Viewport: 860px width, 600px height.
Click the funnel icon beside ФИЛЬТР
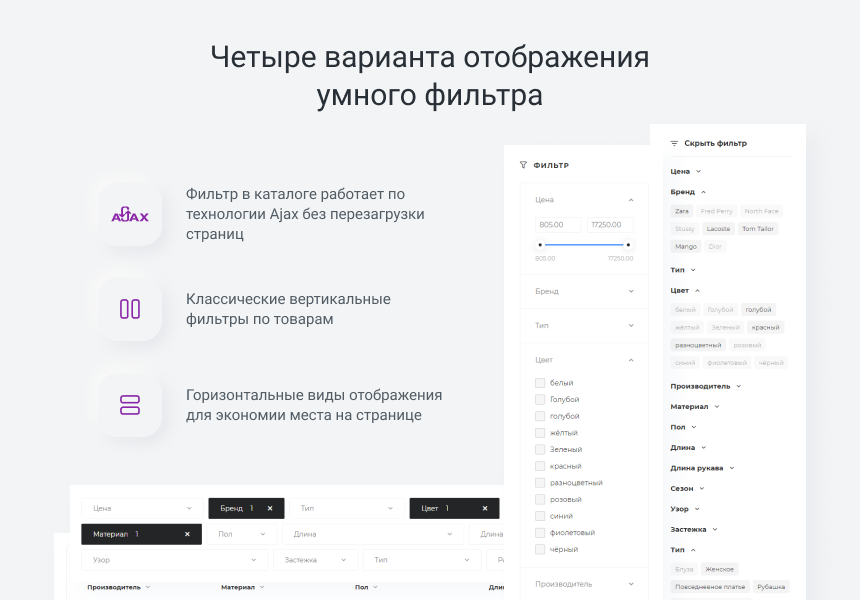click(x=523, y=165)
